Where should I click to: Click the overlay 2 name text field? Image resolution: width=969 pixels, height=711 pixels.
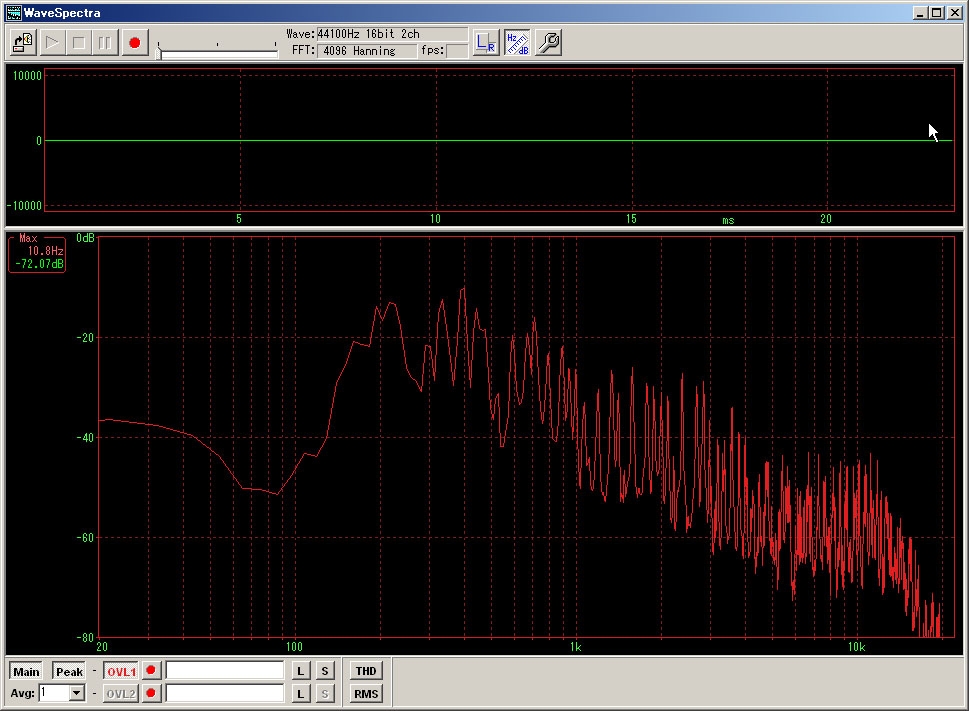(225, 693)
